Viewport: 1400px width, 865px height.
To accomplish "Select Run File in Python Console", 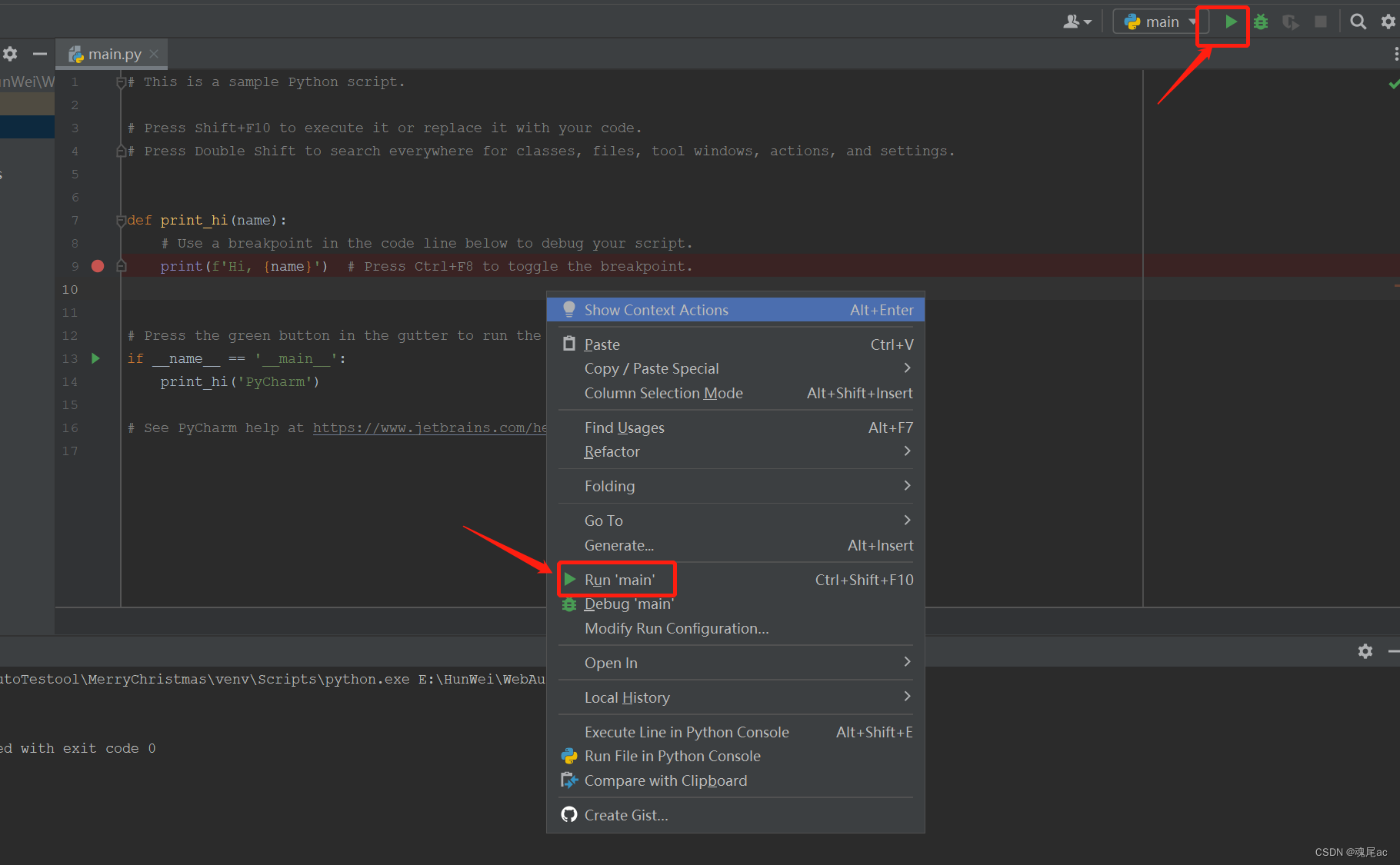I will tap(735, 756).
